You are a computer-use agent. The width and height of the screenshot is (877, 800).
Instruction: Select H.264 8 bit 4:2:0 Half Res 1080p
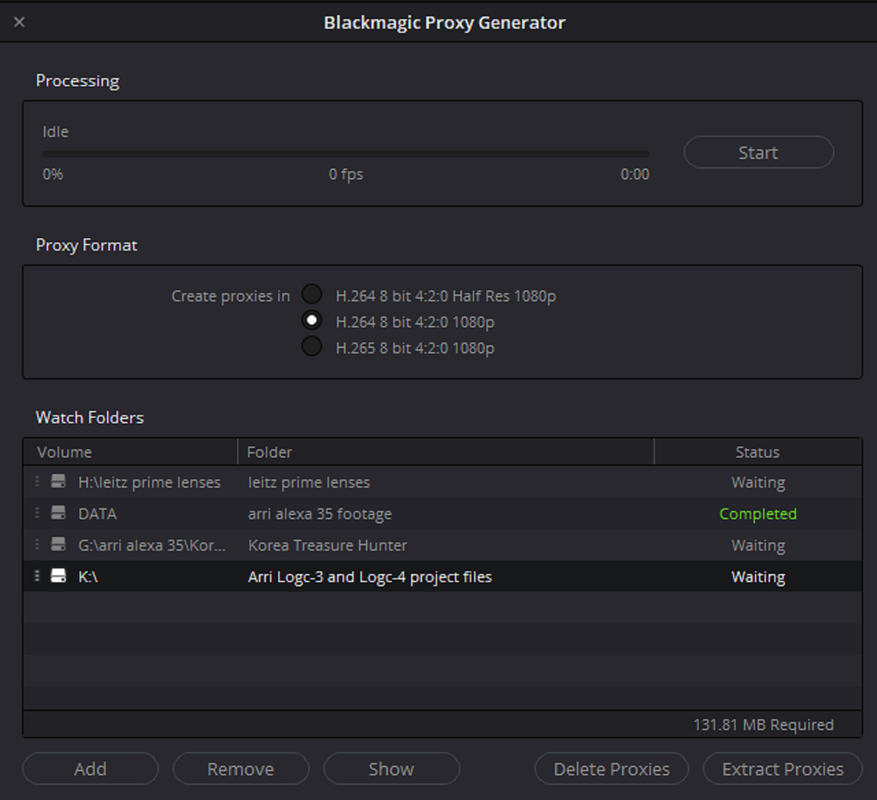pyautogui.click(x=313, y=295)
